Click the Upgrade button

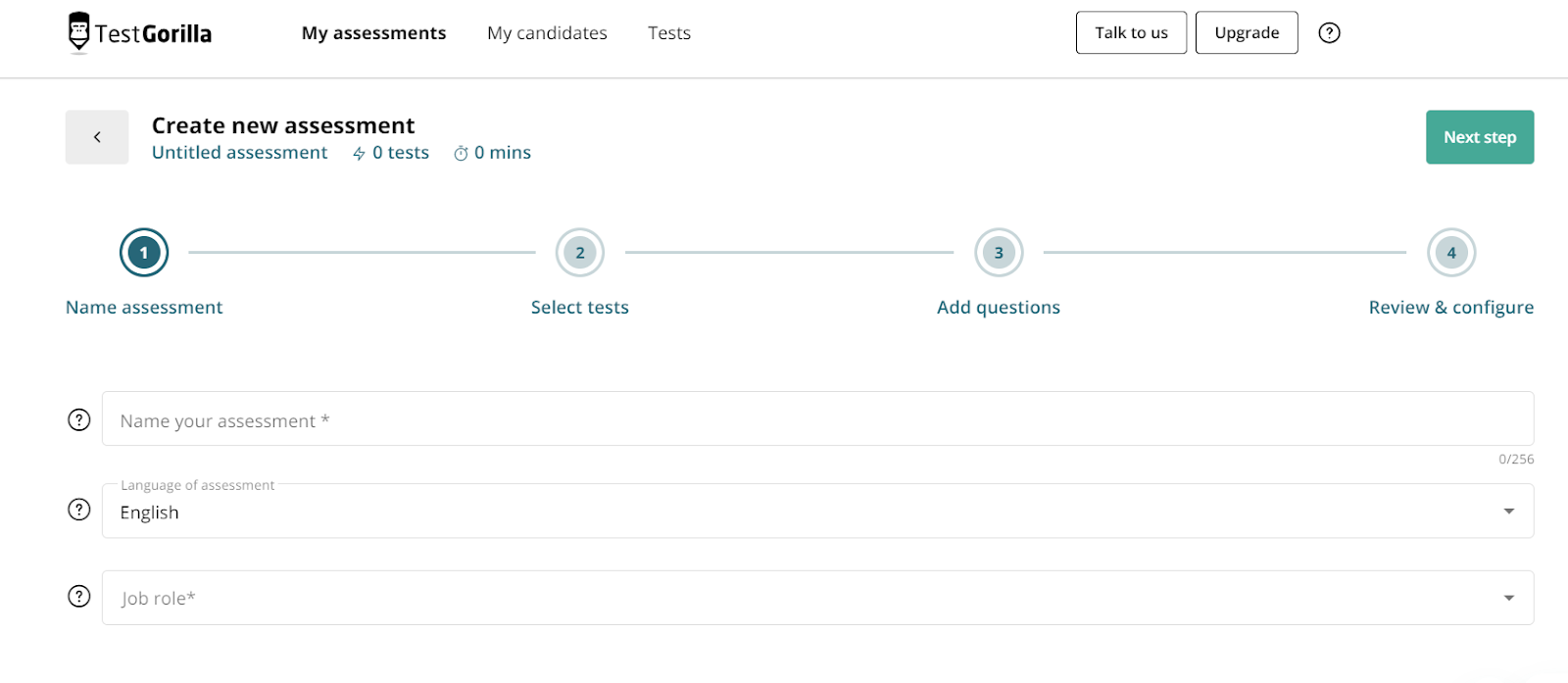1247,33
